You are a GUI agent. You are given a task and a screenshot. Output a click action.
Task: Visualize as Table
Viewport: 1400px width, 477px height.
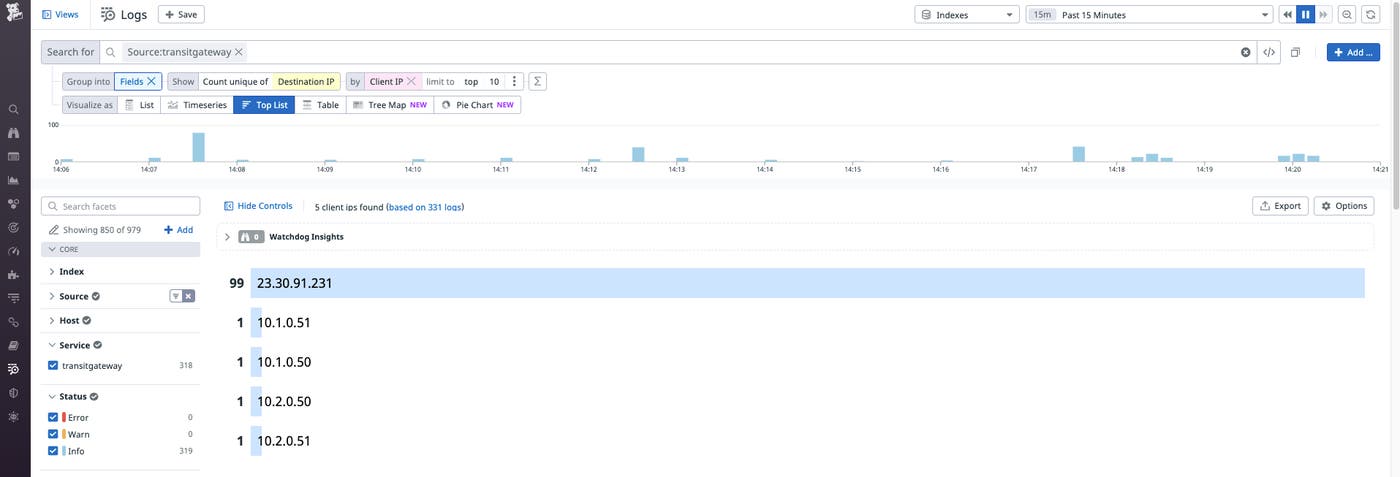[x=320, y=105]
